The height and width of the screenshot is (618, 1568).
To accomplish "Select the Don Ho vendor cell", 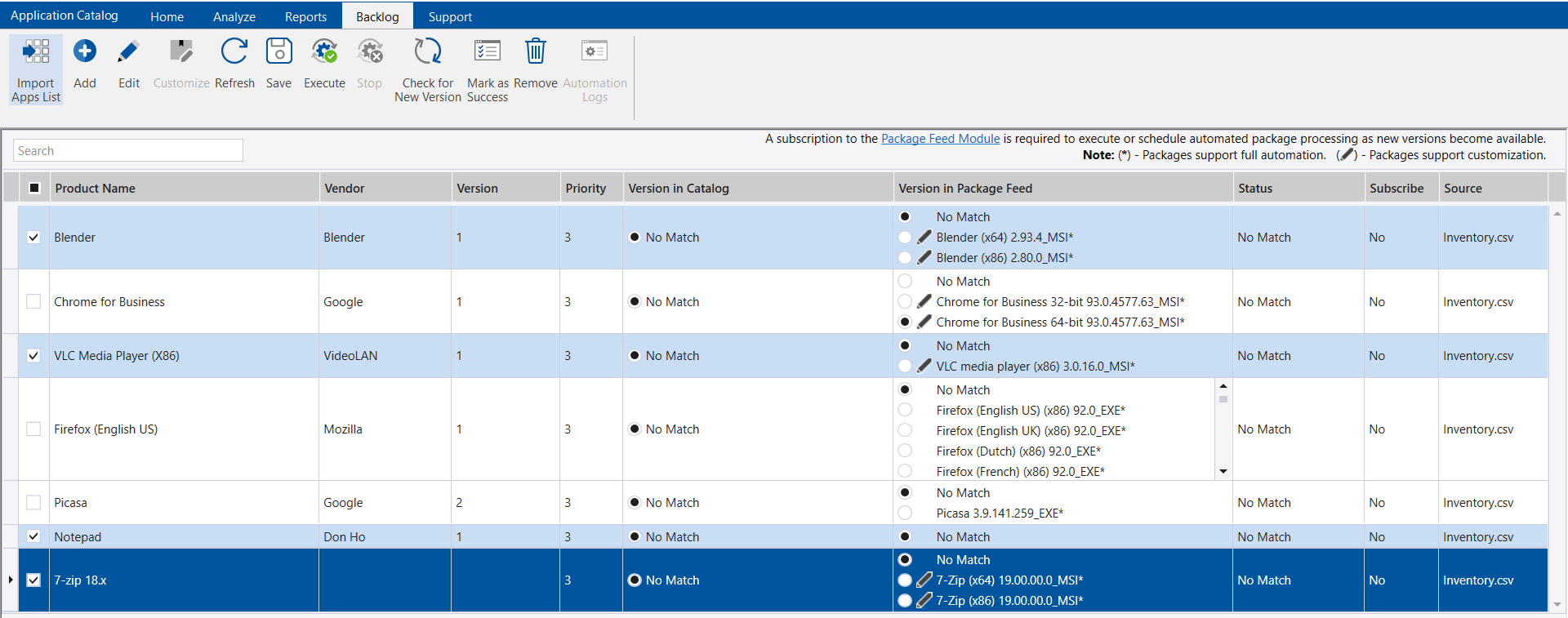I will click(x=385, y=536).
